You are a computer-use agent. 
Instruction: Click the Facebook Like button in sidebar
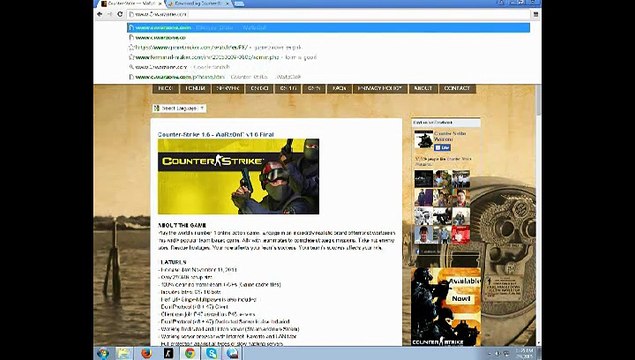click(x=442, y=148)
